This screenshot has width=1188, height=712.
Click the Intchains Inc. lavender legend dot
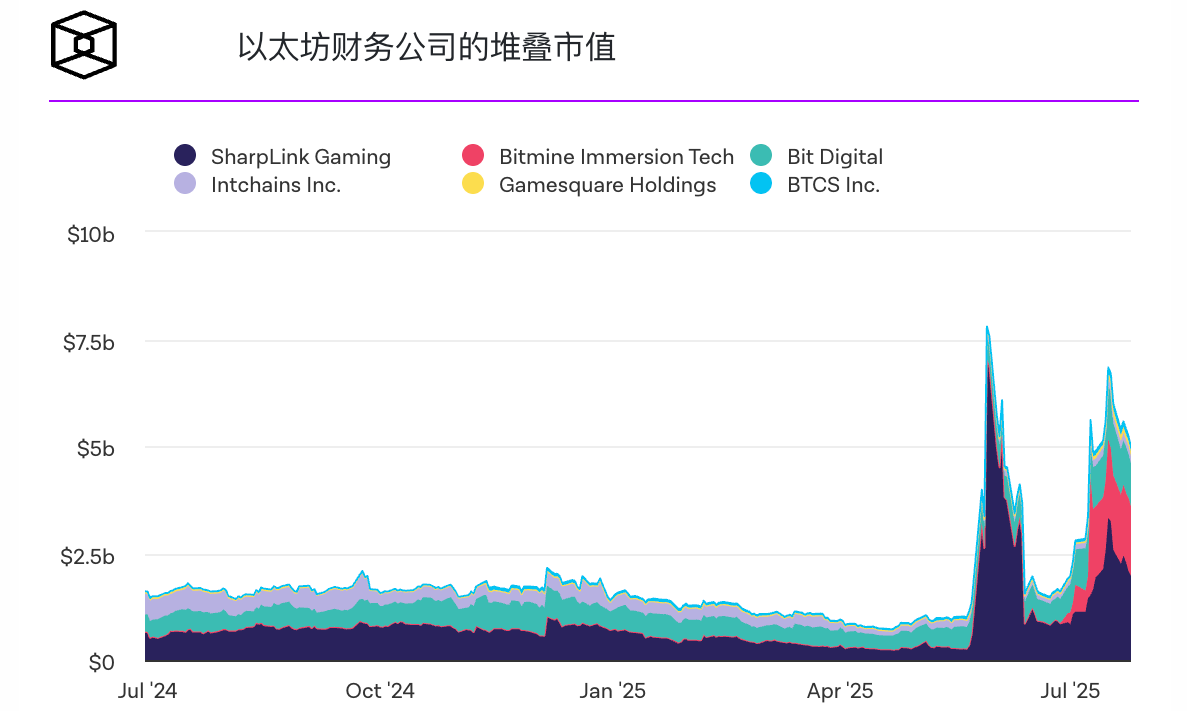tap(185, 183)
